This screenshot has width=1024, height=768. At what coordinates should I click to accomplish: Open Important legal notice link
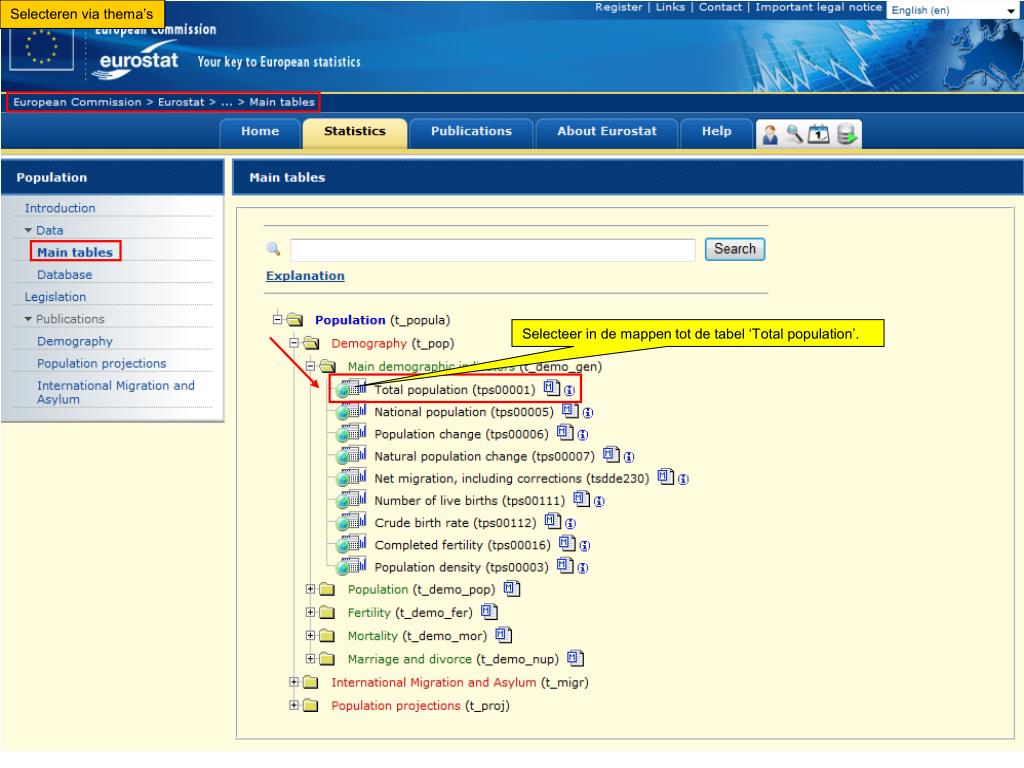coord(818,7)
